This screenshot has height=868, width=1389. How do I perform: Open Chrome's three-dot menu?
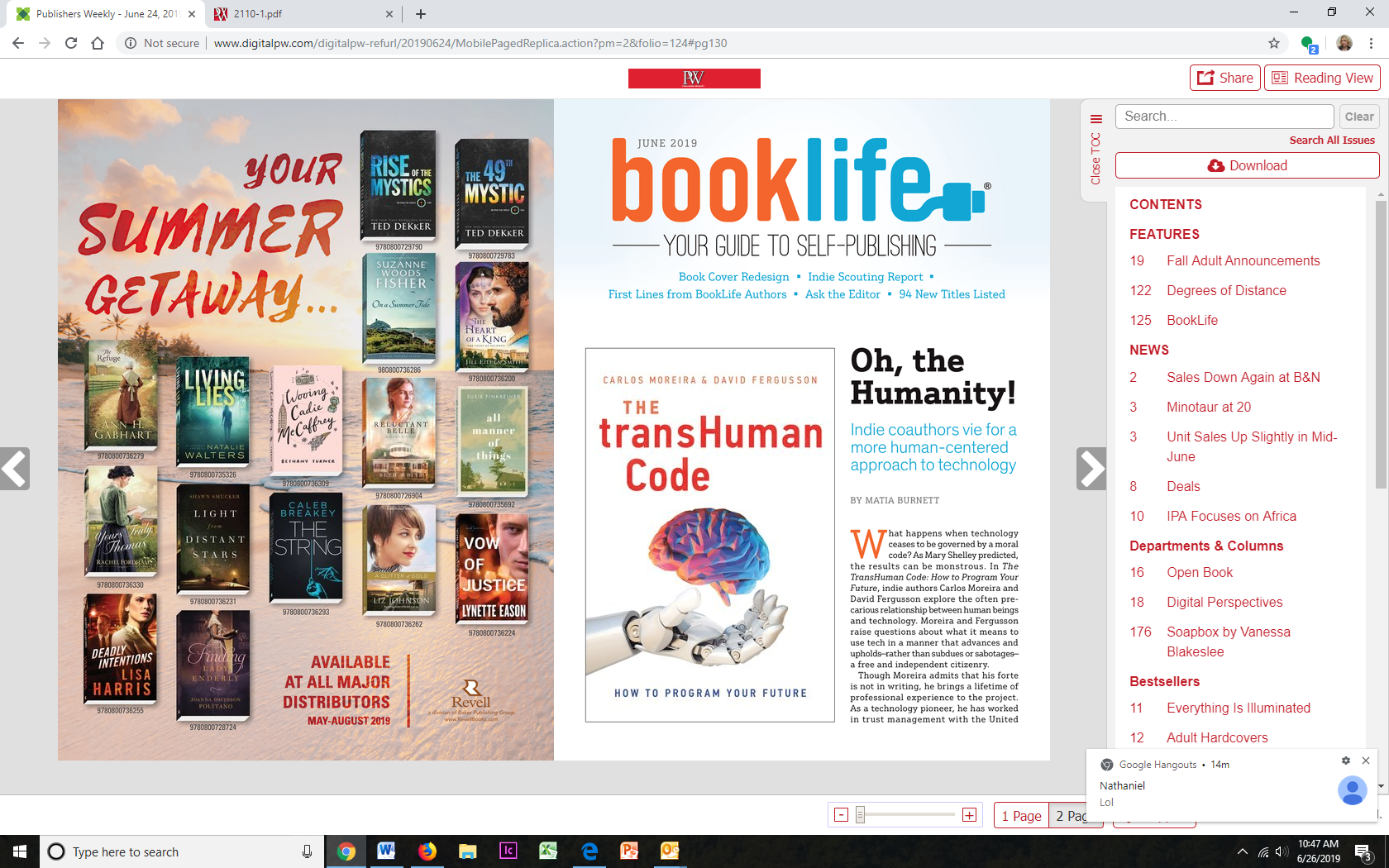click(x=1371, y=43)
